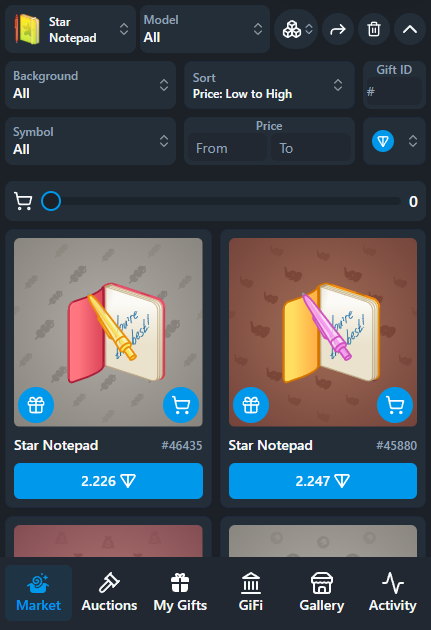The width and height of the screenshot is (431, 630).
Task: Switch to the Auctions tab
Action: pyautogui.click(x=109, y=593)
